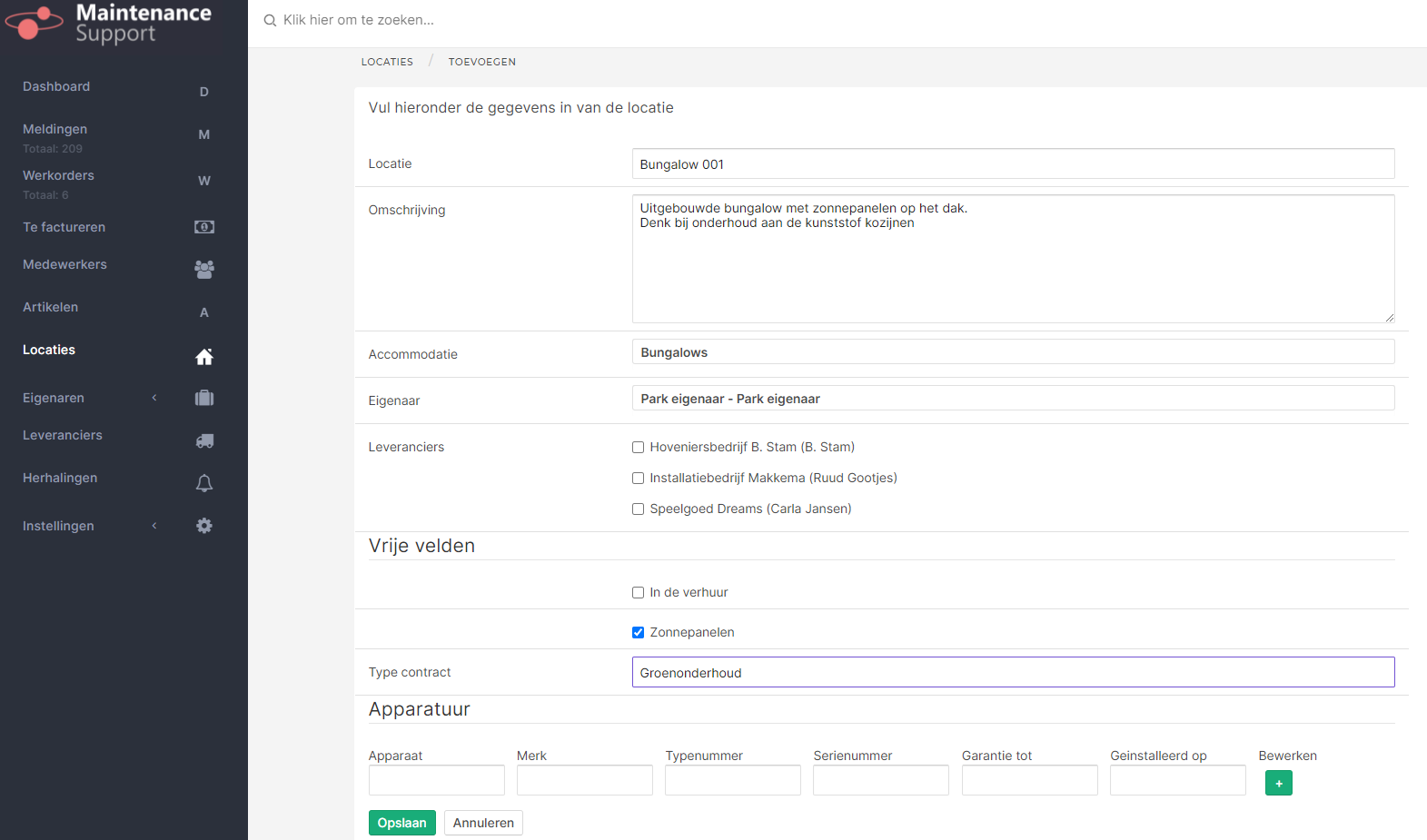Add apparatuur row with green plus button

[1278, 783]
